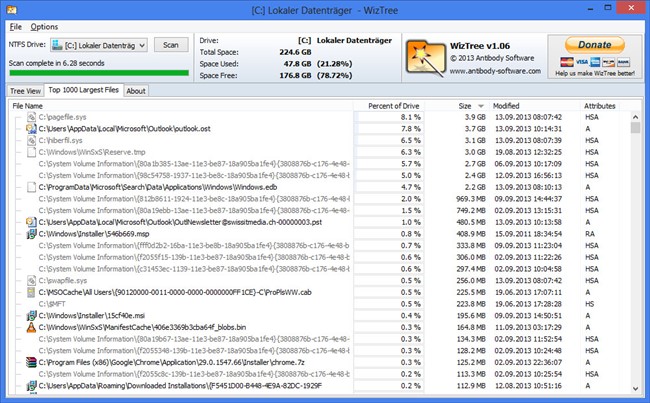Sort by the Attributes column header
This screenshot has height=403, width=650.
click(599, 106)
